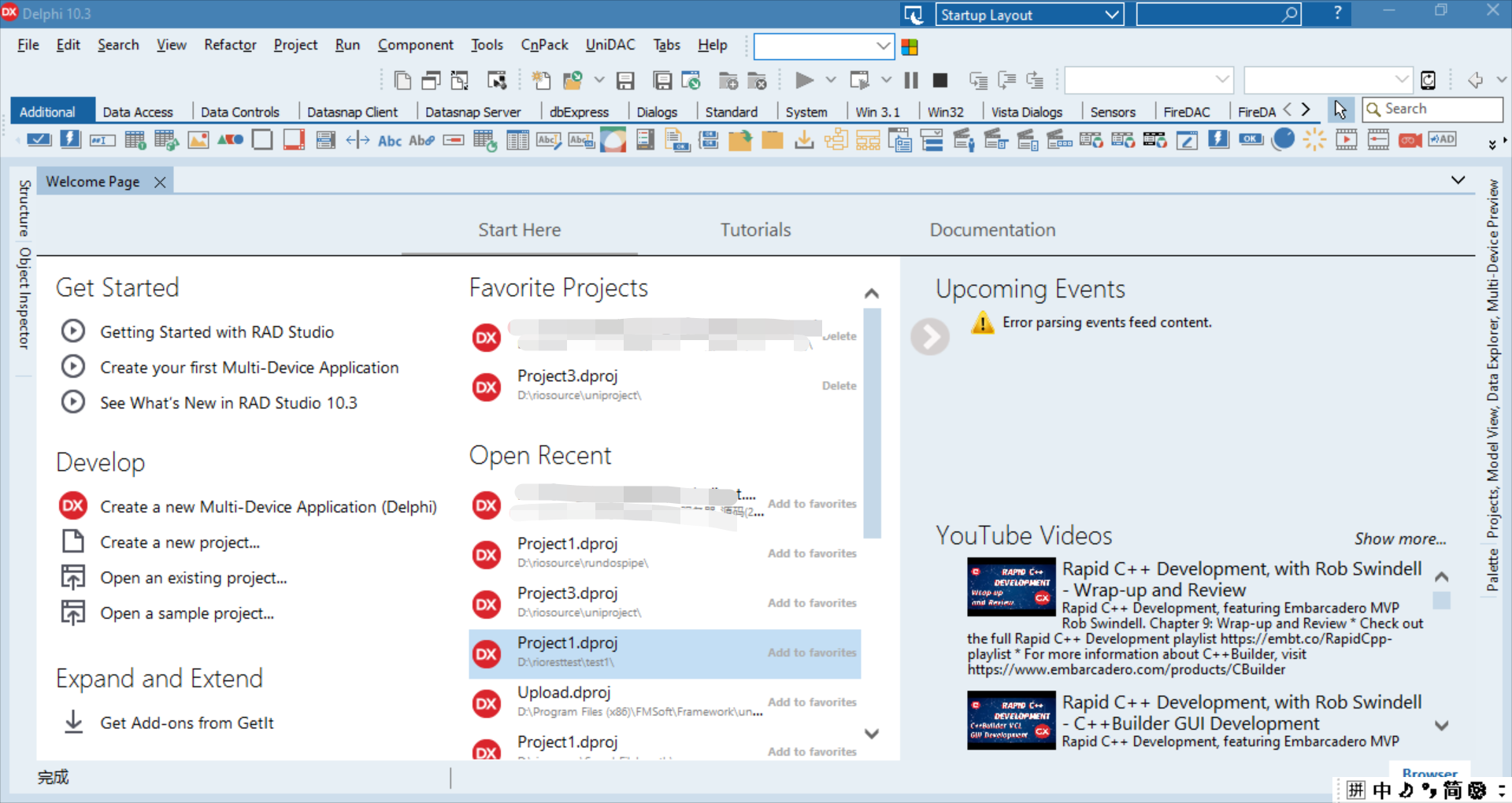Select the Tutorials tab
Screen dimensions: 1512x803
click(755, 230)
